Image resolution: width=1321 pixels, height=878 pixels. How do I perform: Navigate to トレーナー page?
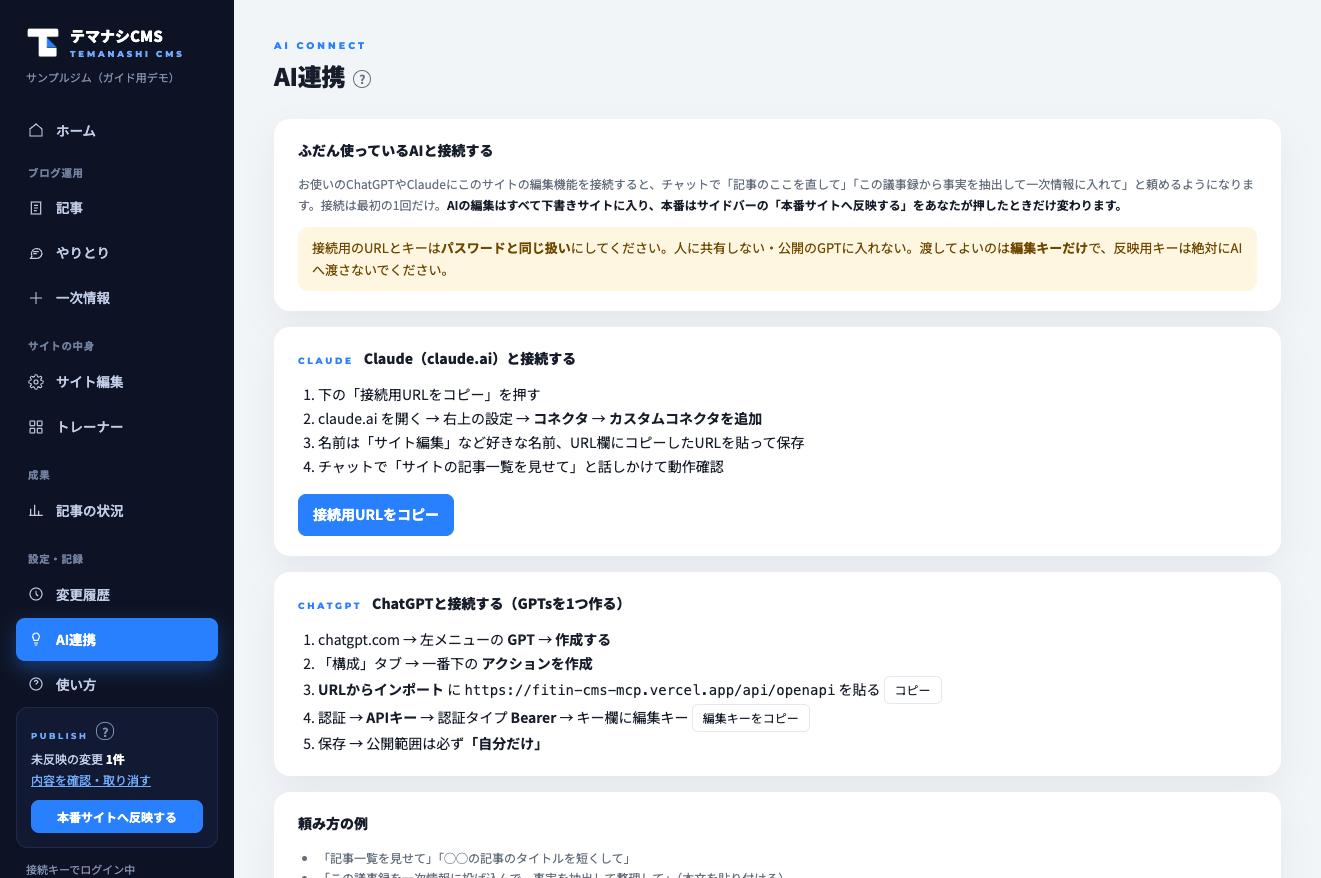coord(117,427)
